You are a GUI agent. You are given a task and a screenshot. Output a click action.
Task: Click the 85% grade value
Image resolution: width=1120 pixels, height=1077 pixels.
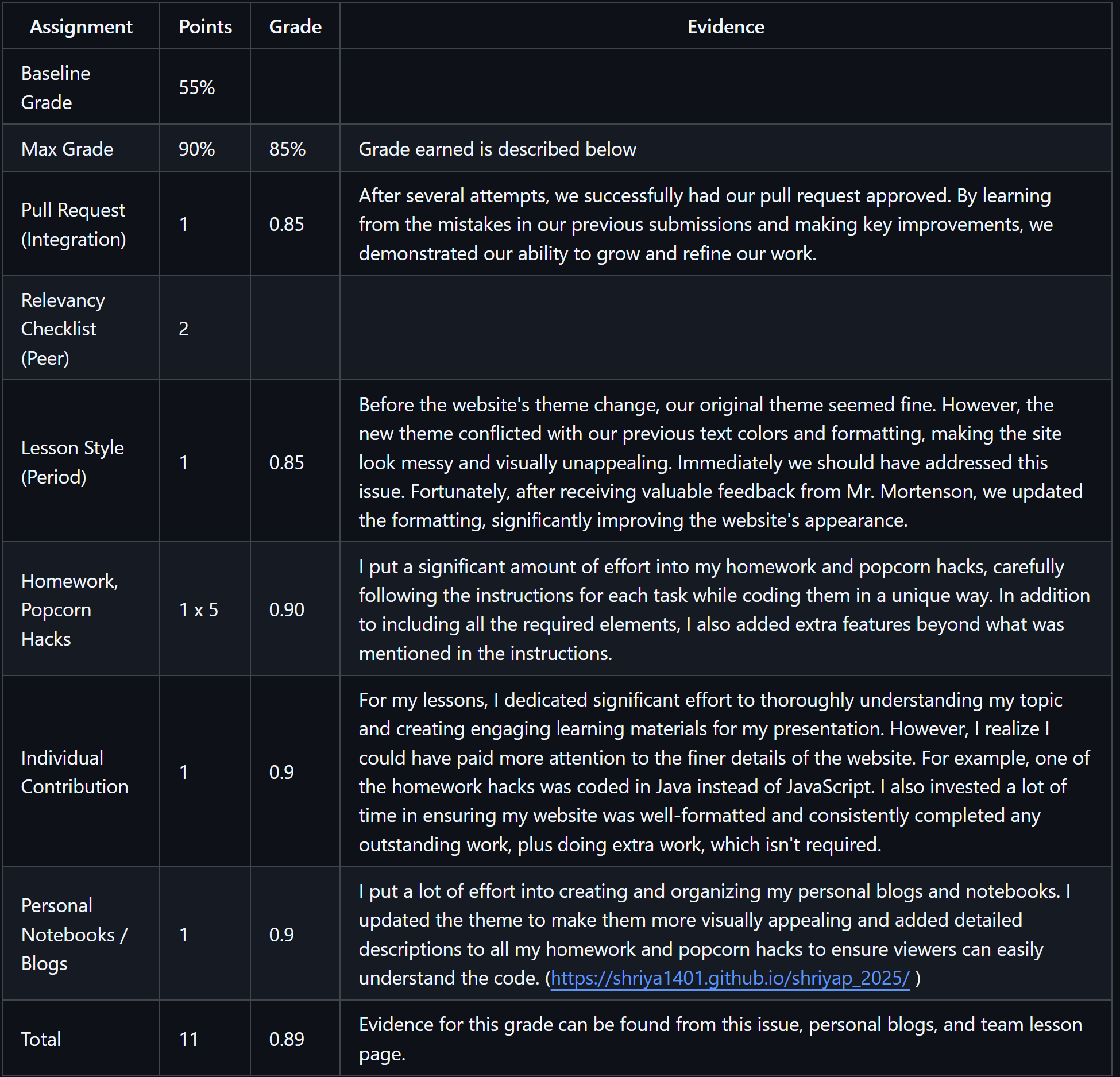pyautogui.click(x=287, y=149)
